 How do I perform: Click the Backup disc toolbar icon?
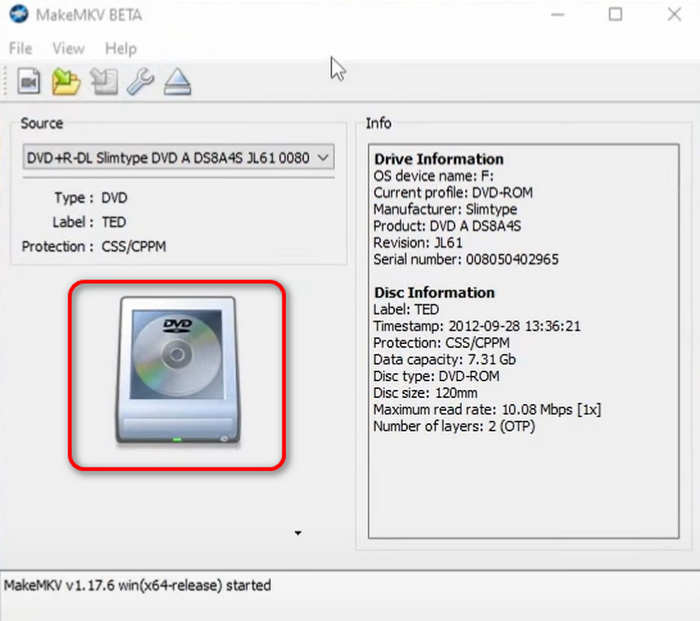click(x=104, y=81)
